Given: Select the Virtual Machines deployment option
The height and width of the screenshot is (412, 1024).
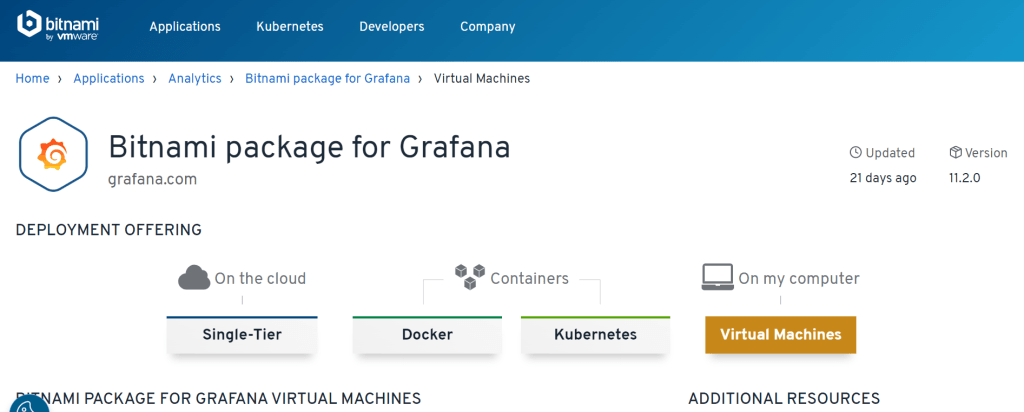Looking at the screenshot, I should click(x=780, y=335).
